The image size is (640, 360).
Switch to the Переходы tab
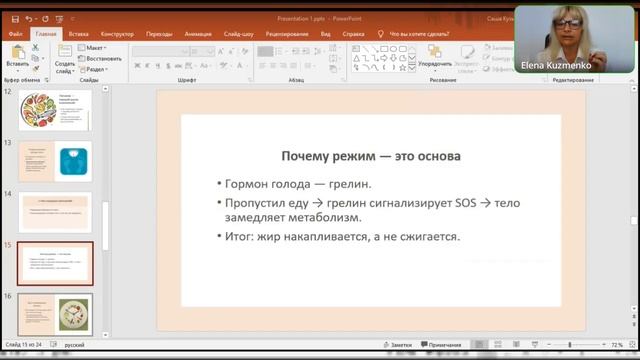(x=159, y=34)
